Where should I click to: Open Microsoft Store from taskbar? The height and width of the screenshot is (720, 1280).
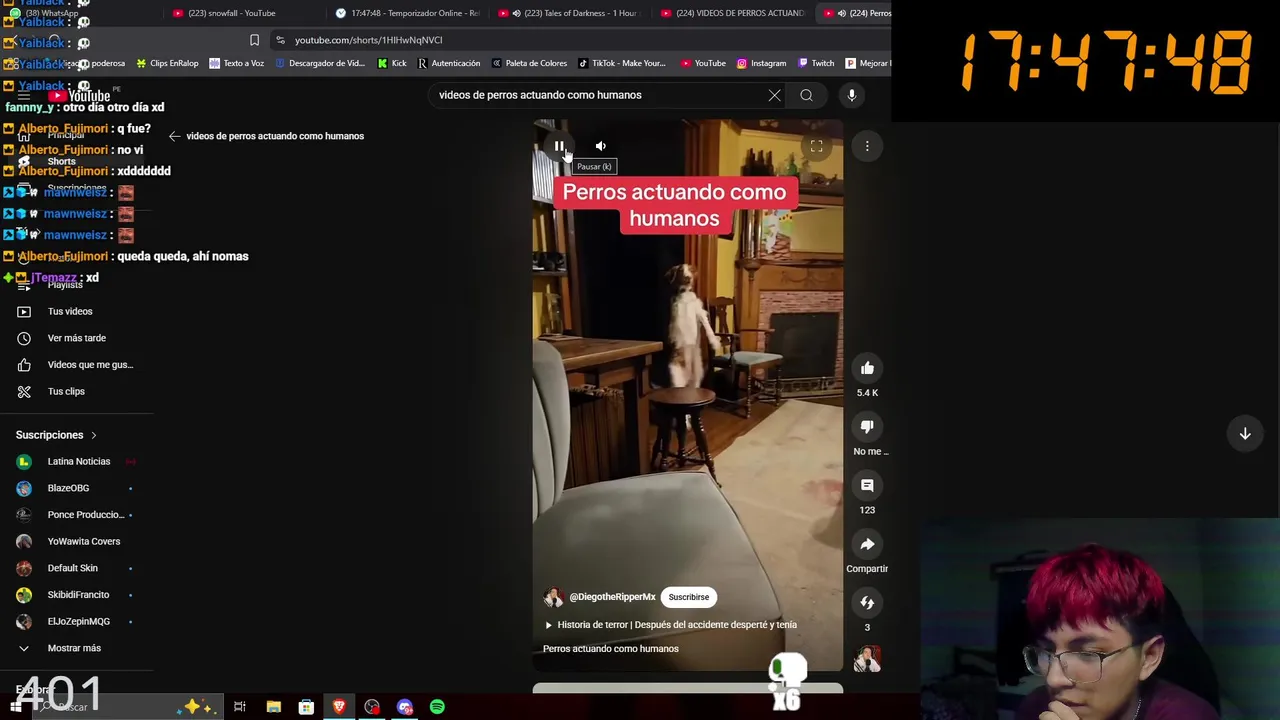coord(306,707)
